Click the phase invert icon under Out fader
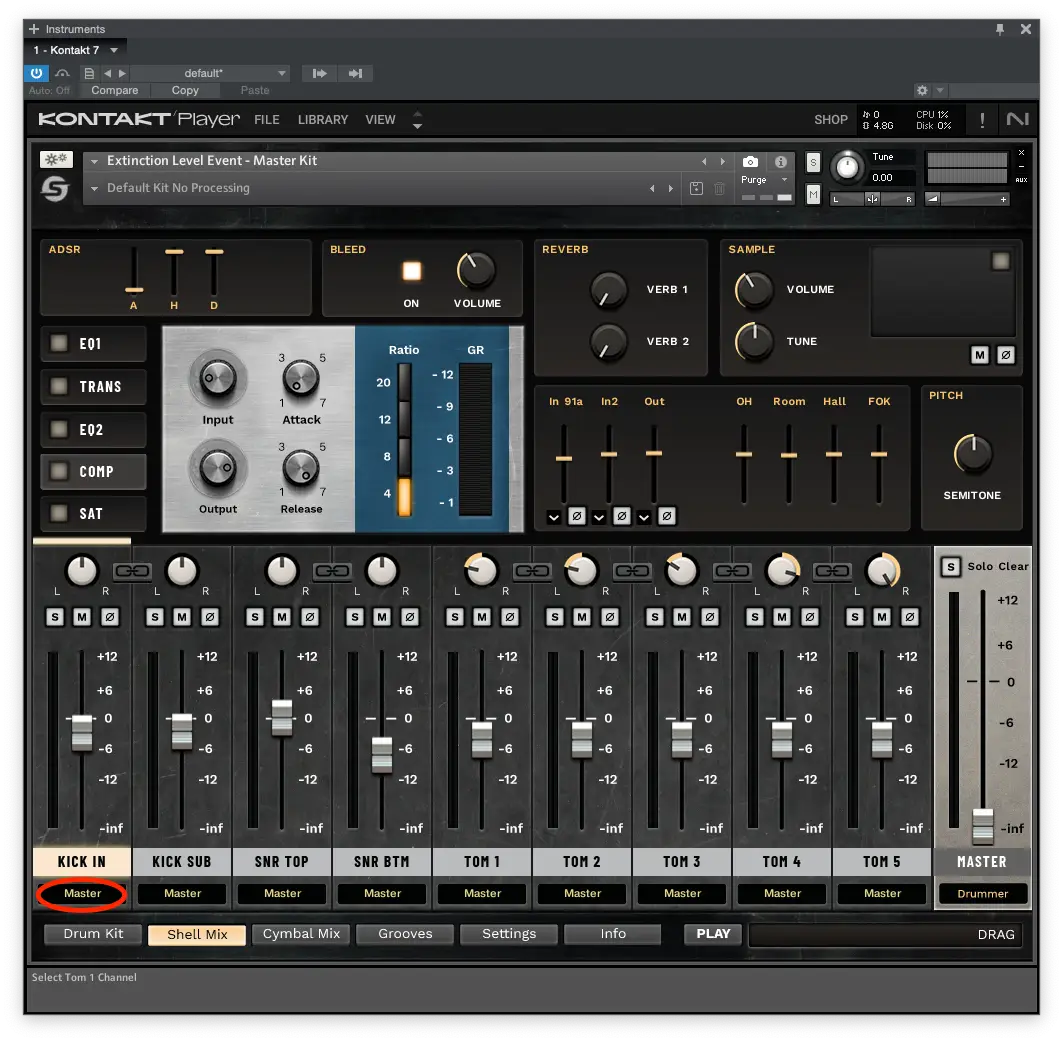The height and width of the screenshot is (1042, 1063). point(667,516)
